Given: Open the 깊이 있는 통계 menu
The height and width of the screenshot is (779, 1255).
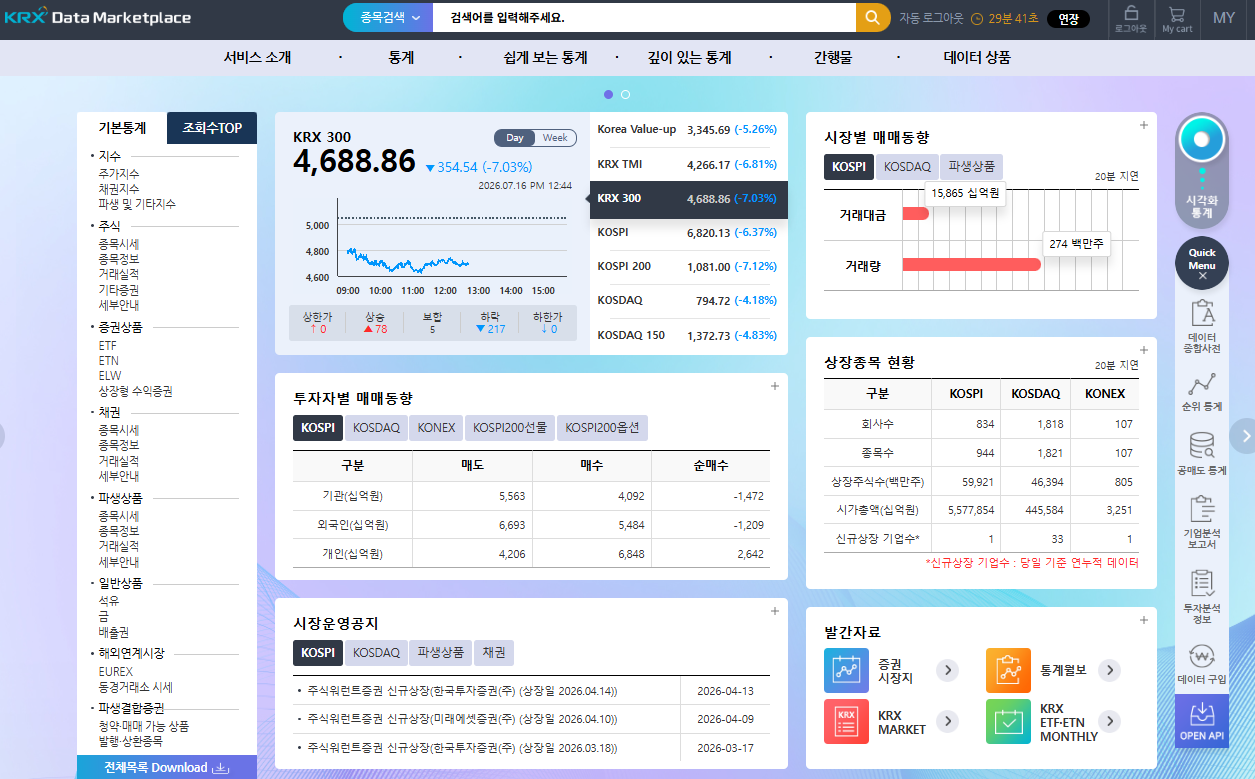Looking at the screenshot, I should tap(688, 57).
